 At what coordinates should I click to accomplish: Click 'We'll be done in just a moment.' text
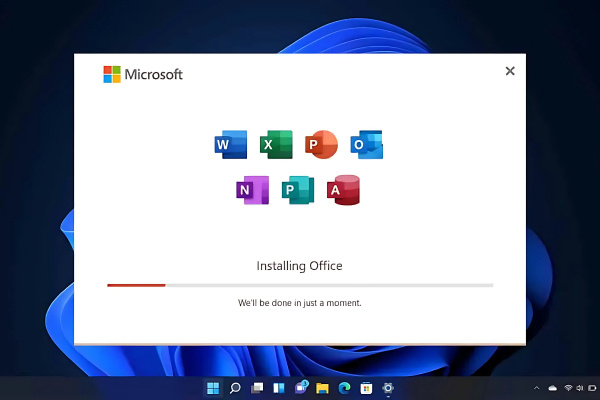pyautogui.click(x=299, y=303)
